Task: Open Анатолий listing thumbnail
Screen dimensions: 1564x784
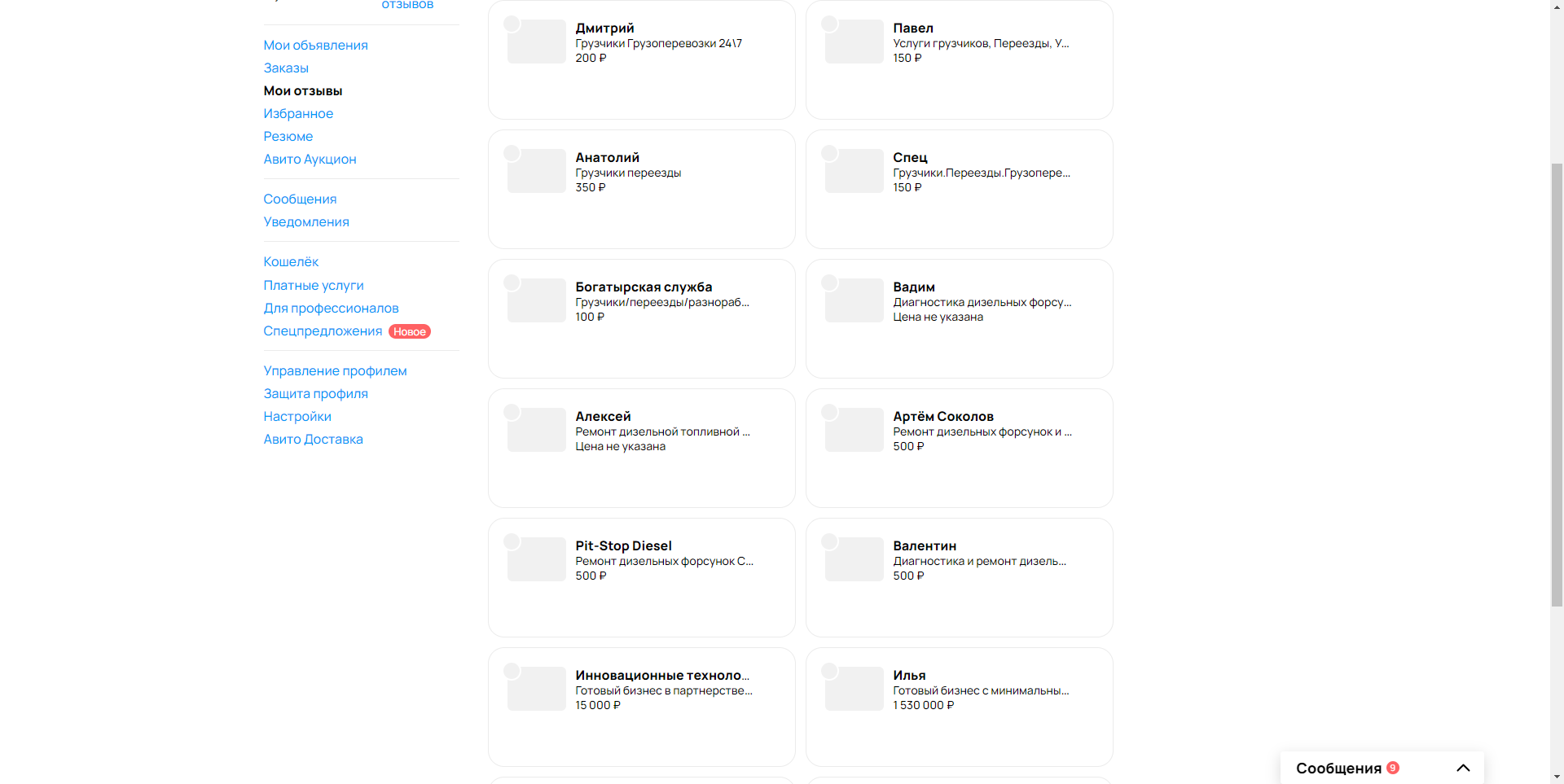Action: pos(537,171)
